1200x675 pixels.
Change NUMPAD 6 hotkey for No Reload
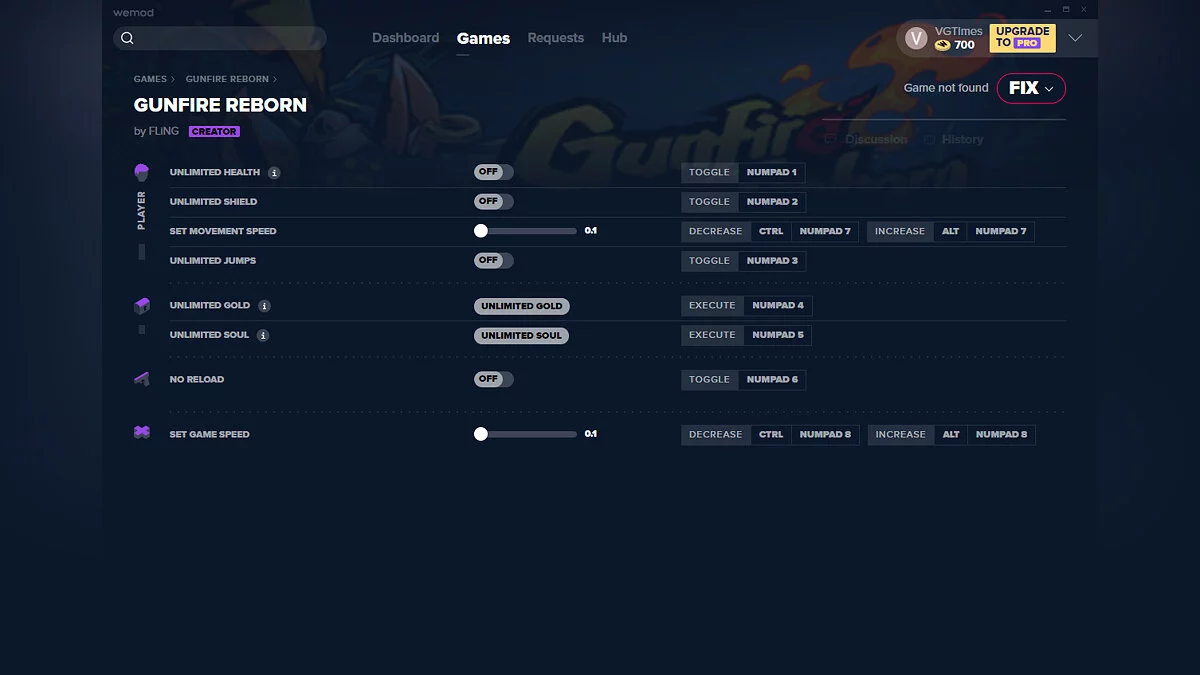click(x=772, y=379)
